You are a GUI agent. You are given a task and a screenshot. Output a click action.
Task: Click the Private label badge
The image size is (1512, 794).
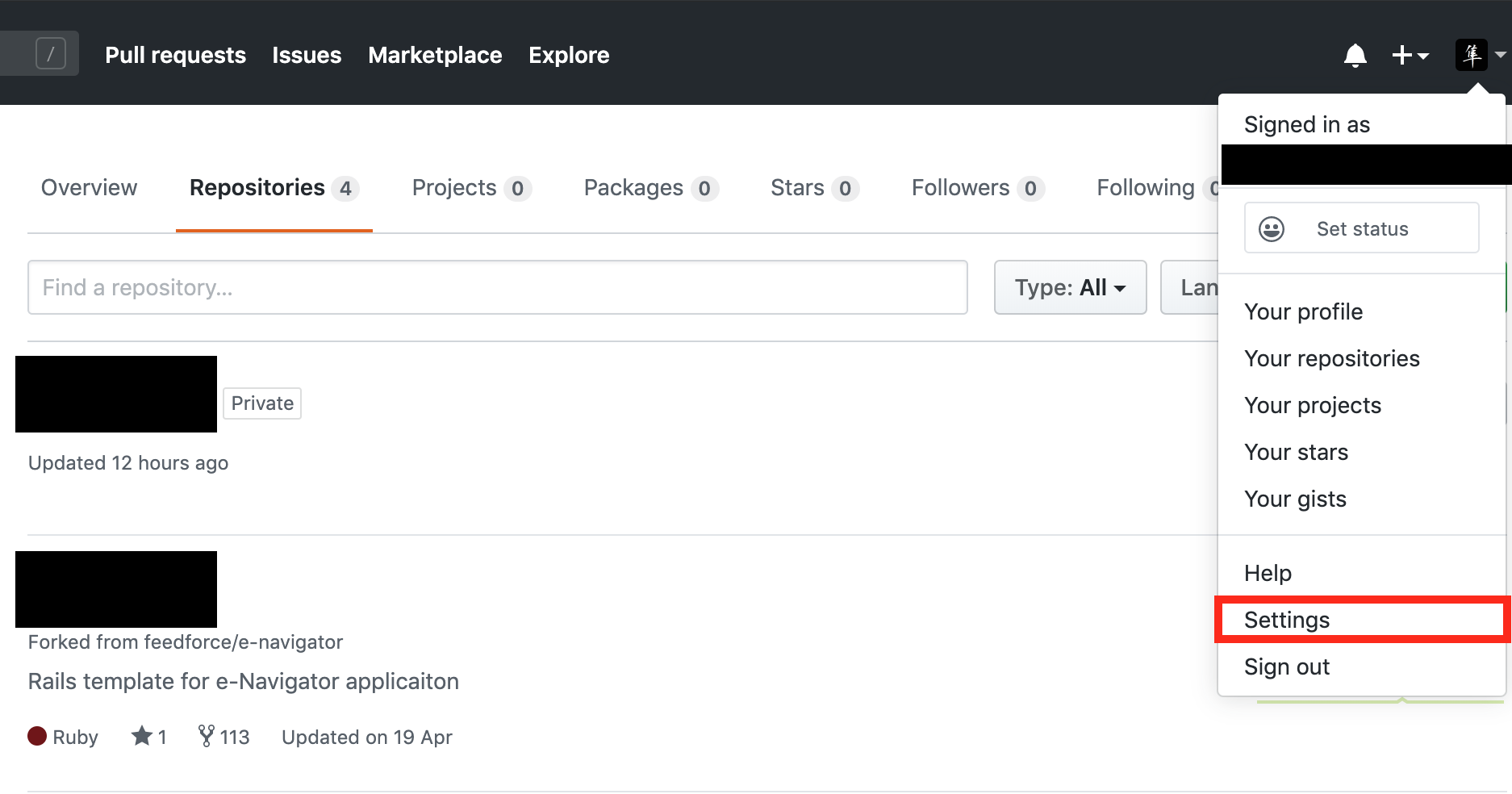click(261, 403)
